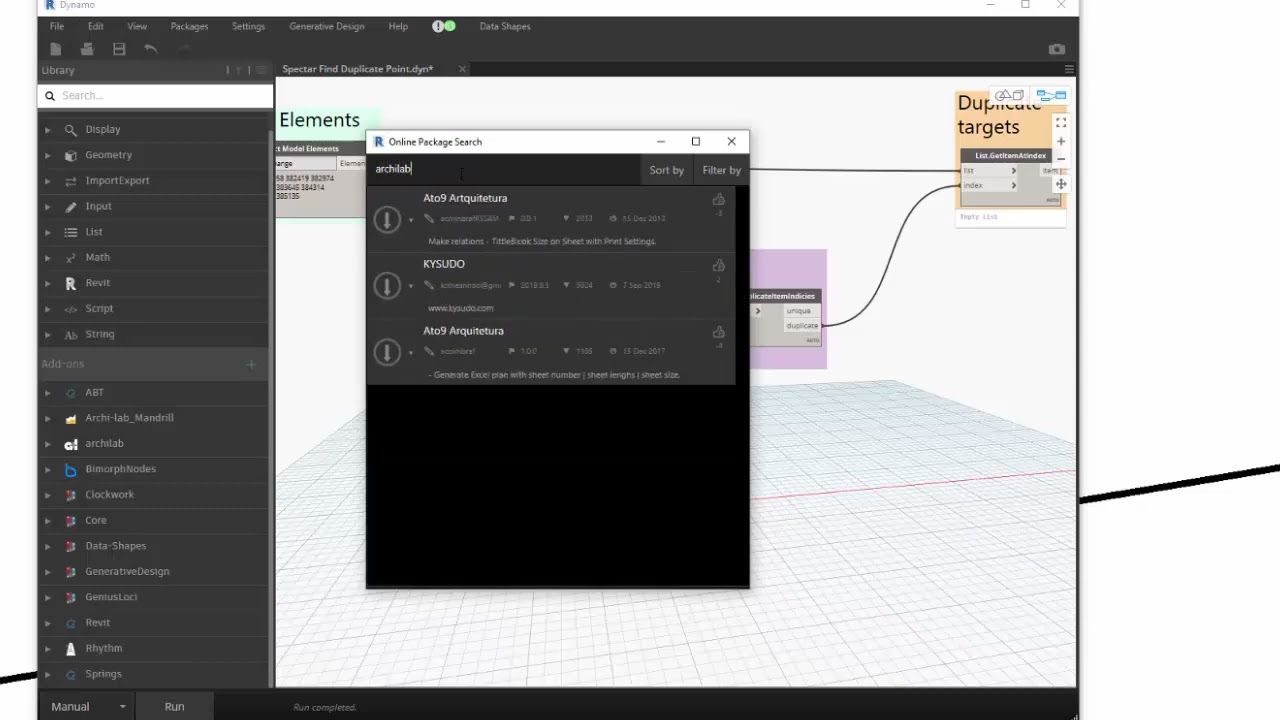Click the Library layout lines icon
Image resolution: width=1280 pixels, height=720 pixels.
coord(261,70)
